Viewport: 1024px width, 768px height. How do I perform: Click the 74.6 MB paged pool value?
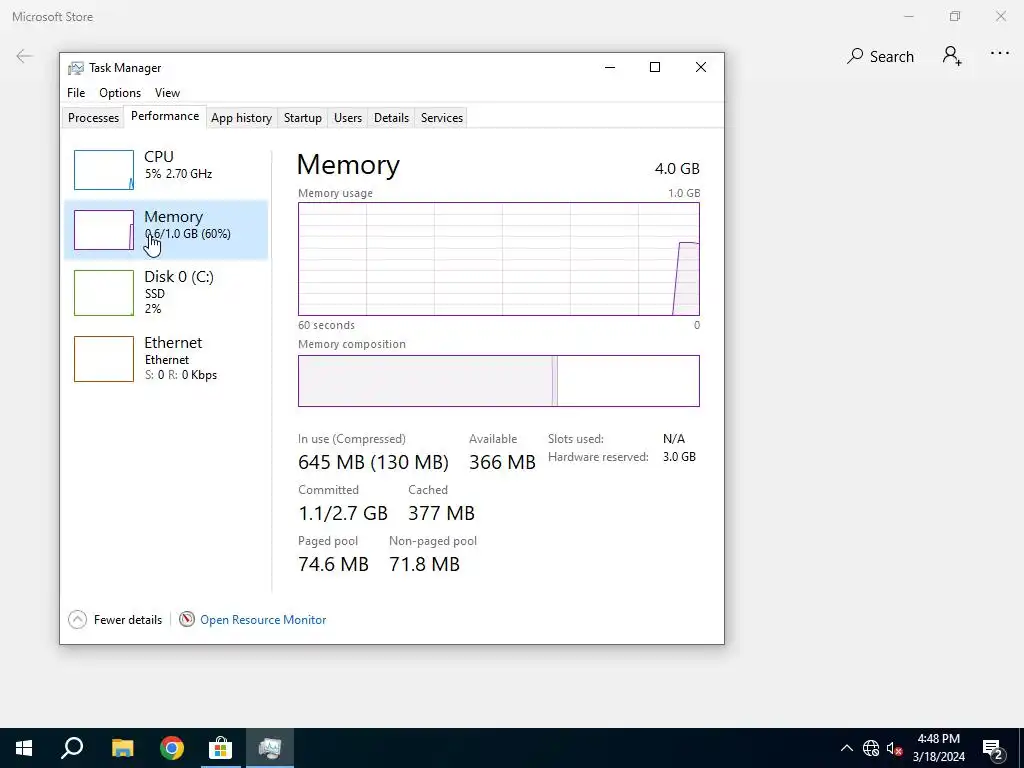[x=333, y=564]
